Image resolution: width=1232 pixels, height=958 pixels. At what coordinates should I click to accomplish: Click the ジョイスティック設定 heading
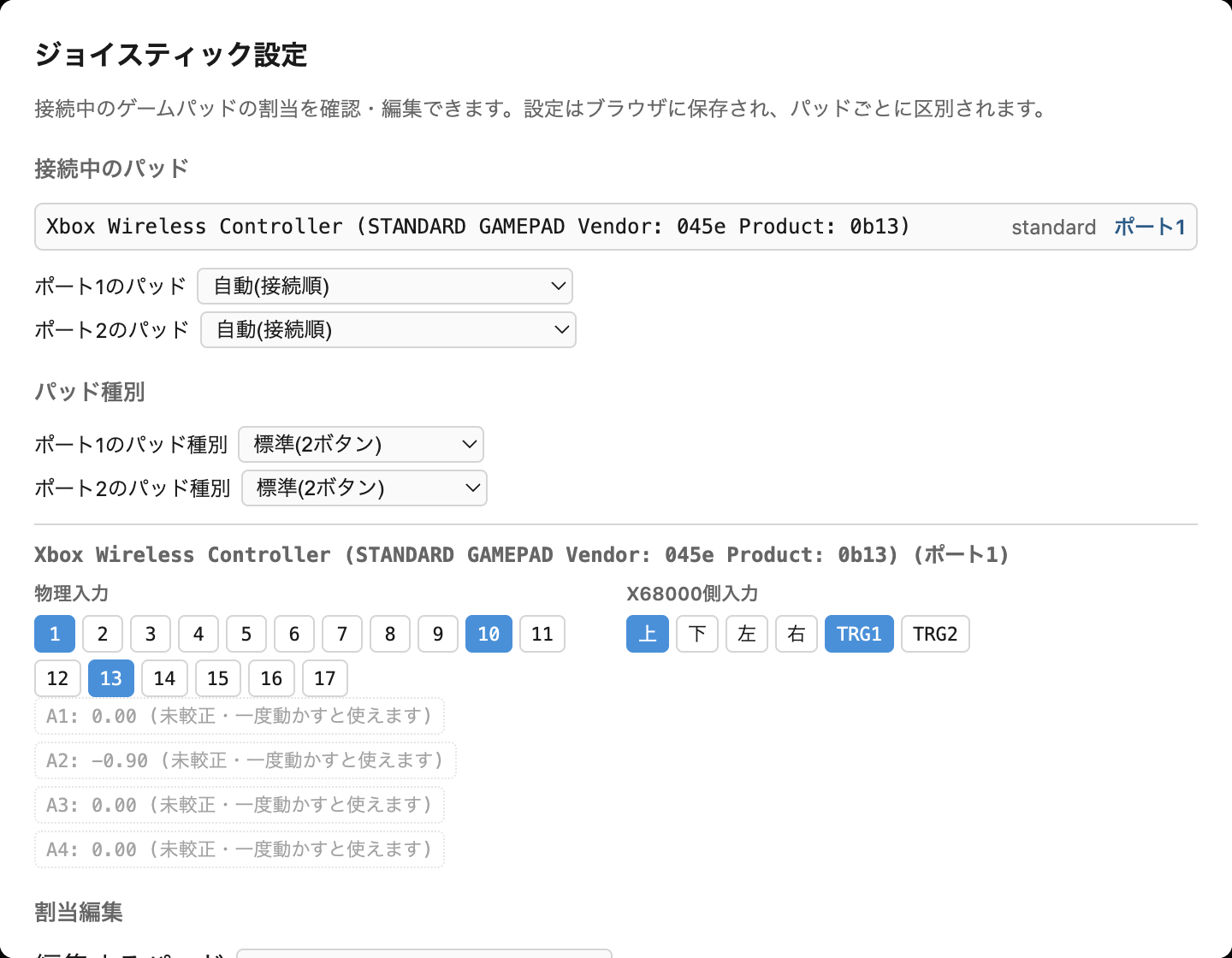tap(171, 55)
